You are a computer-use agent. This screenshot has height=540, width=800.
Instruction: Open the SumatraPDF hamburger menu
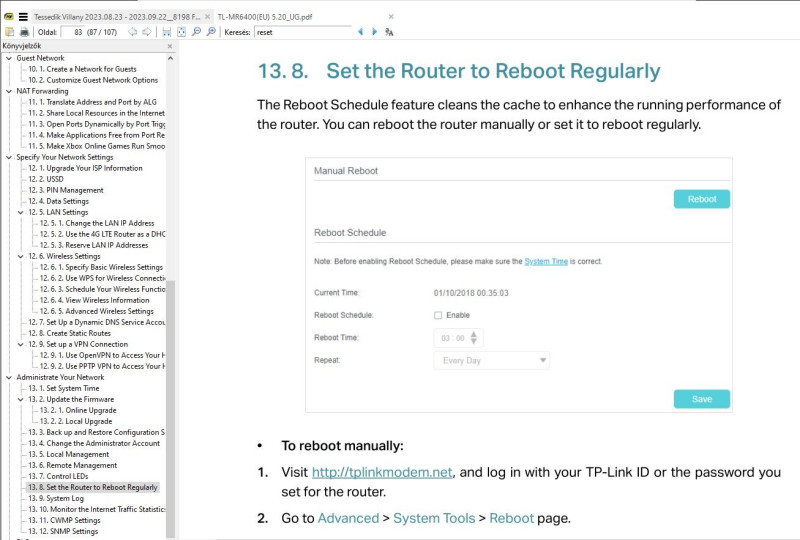tap(23, 16)
